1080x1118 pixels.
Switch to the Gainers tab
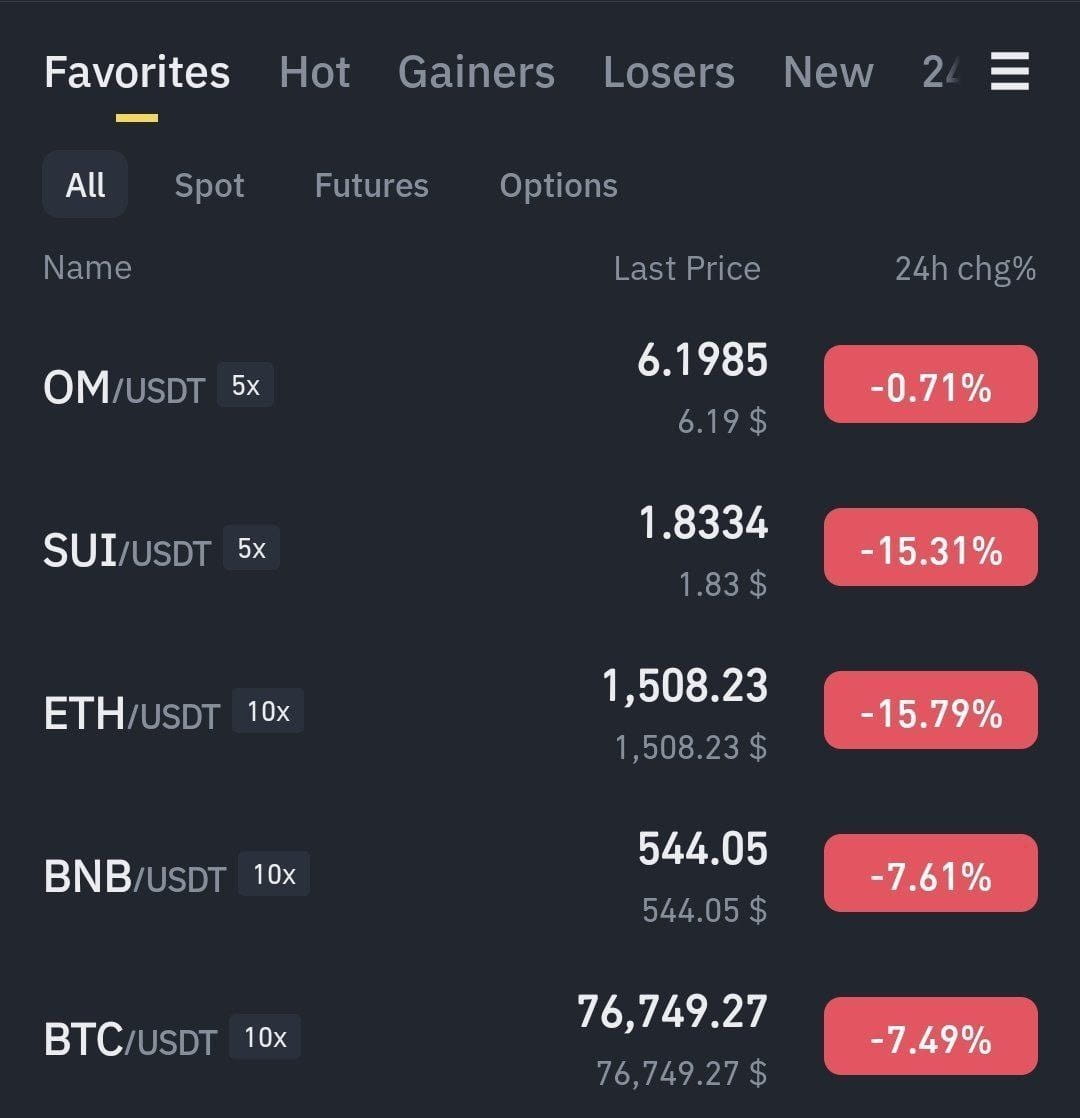click(x=476, y=72)
